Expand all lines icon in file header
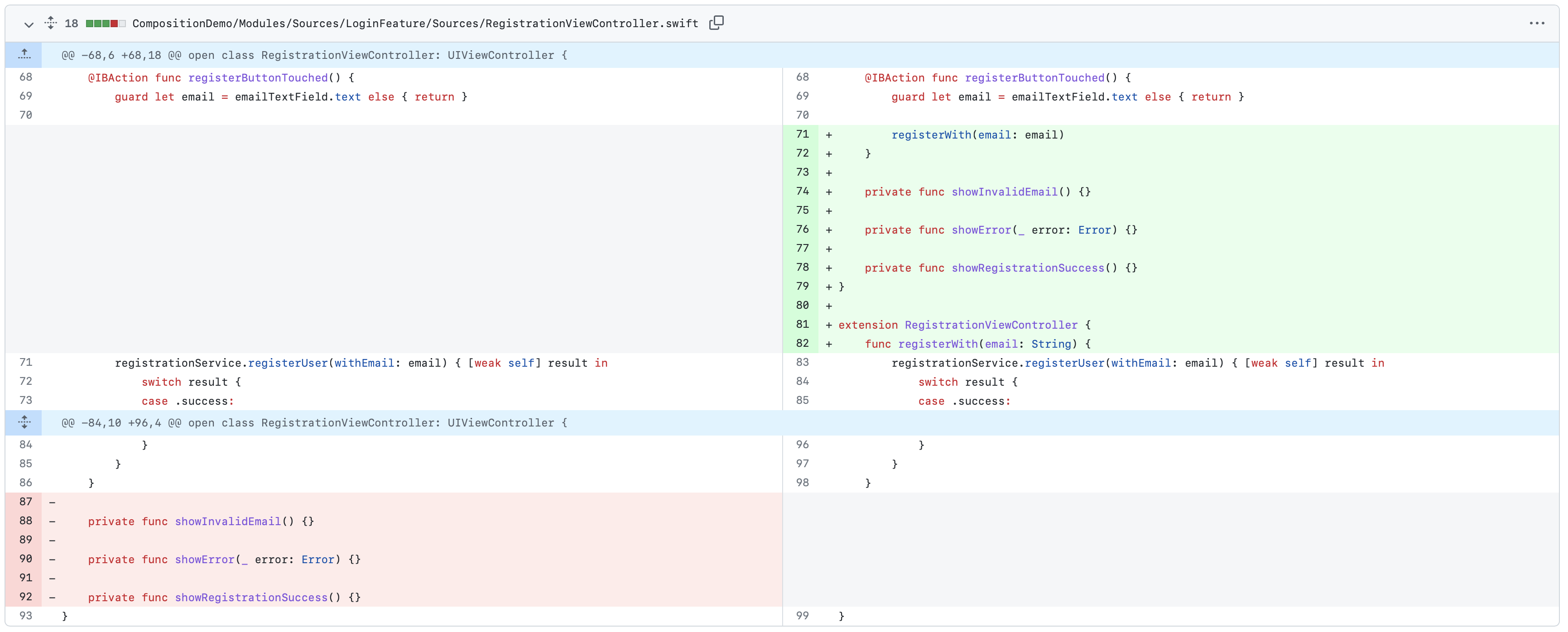The height and width of the screenshot is (632, 1568). 51,23
